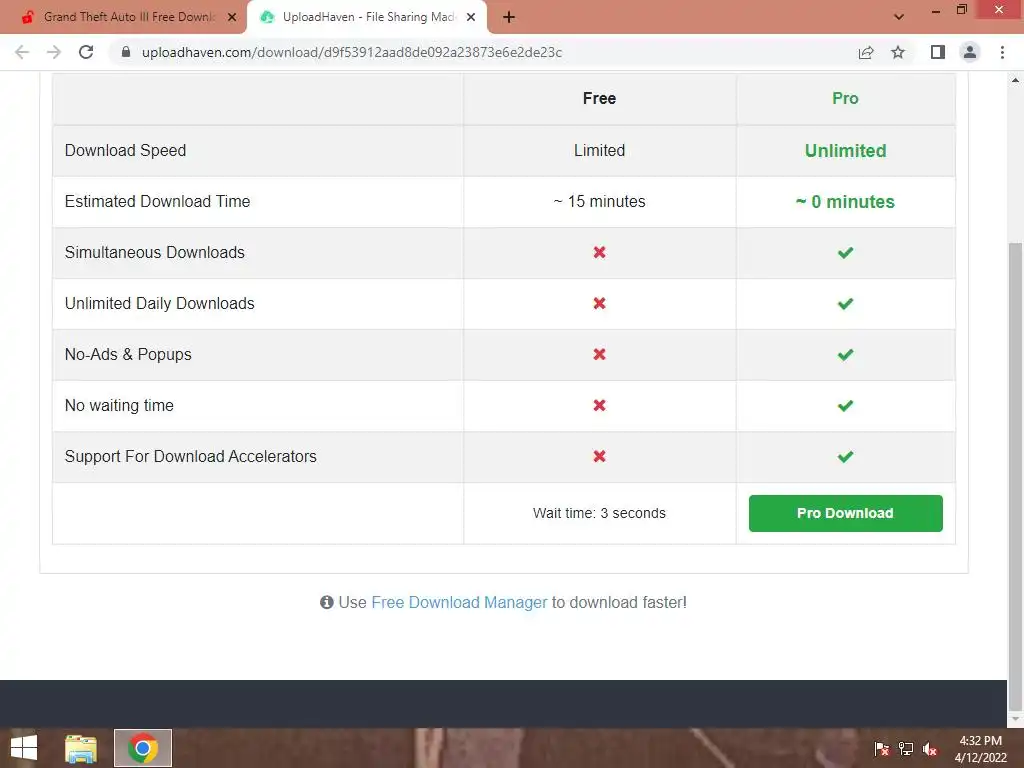The height and width of the screenshot is (768, 1024).
Task: Click the Wait time: 3 seconds text
Action: 600,513
